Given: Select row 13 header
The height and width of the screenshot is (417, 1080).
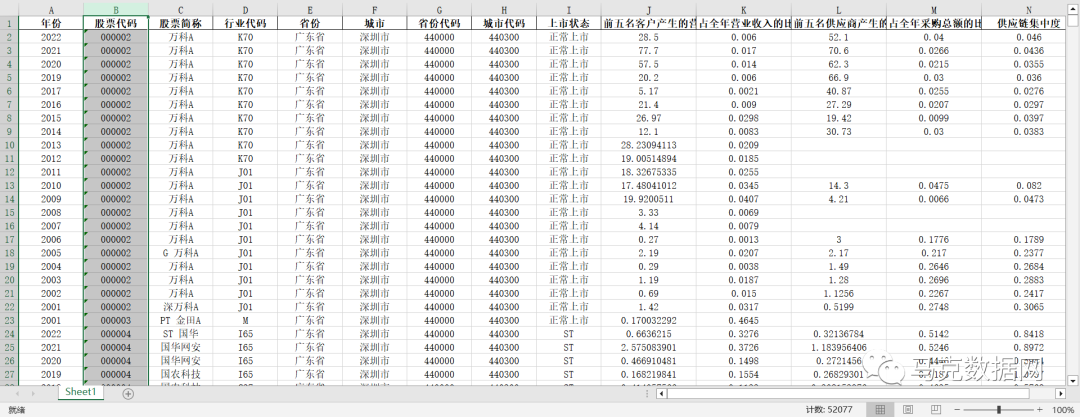Looking at the screenshot, I should coord(7,186).
